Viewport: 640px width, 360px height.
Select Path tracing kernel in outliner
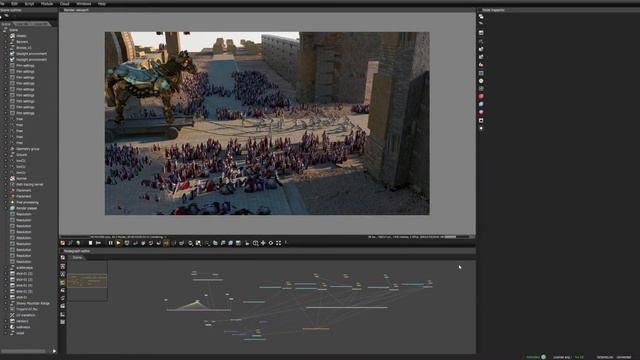(29, 184)
